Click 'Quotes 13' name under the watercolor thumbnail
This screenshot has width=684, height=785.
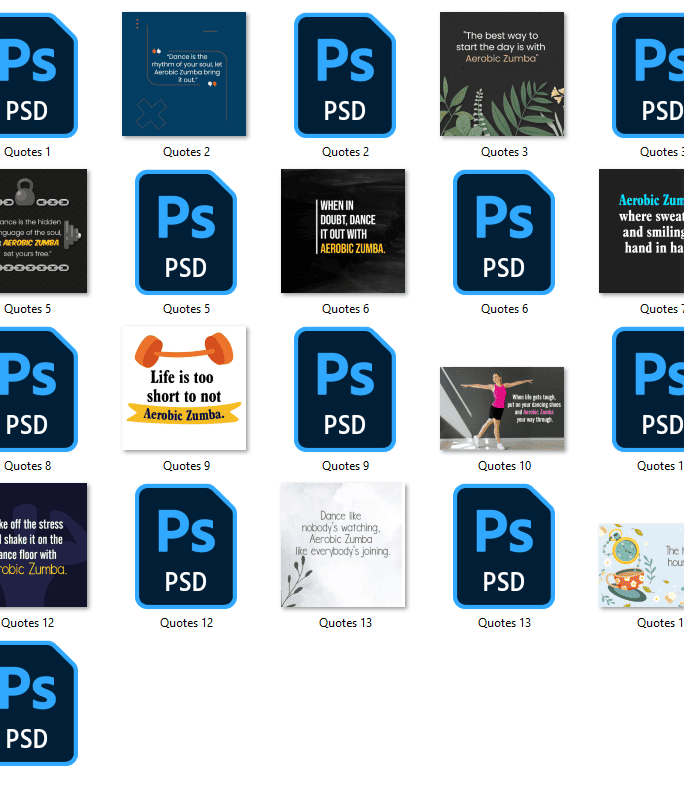point(345,623)
